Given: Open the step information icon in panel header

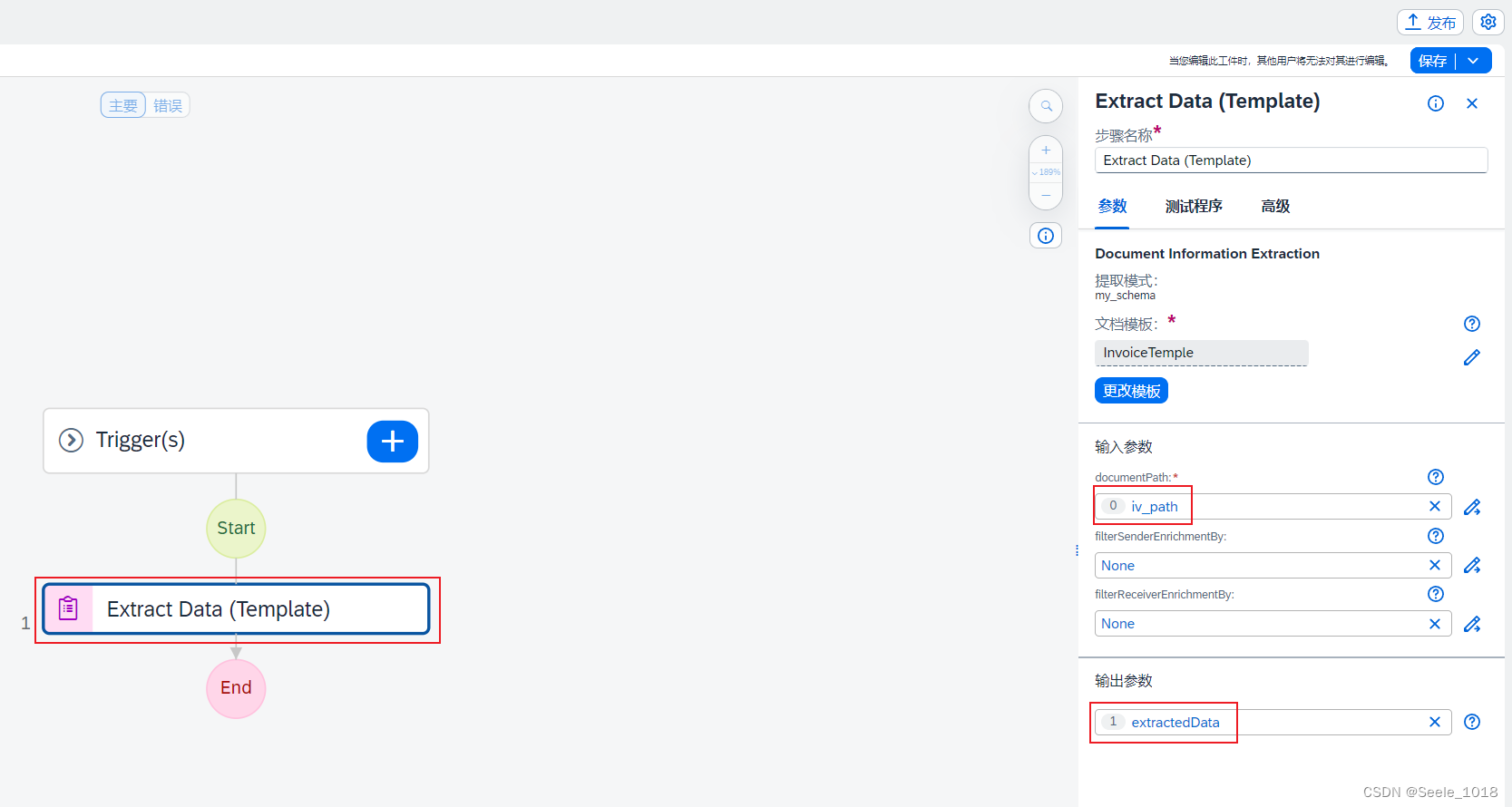Looking at the screenshot, I should tap(1436, 103).
